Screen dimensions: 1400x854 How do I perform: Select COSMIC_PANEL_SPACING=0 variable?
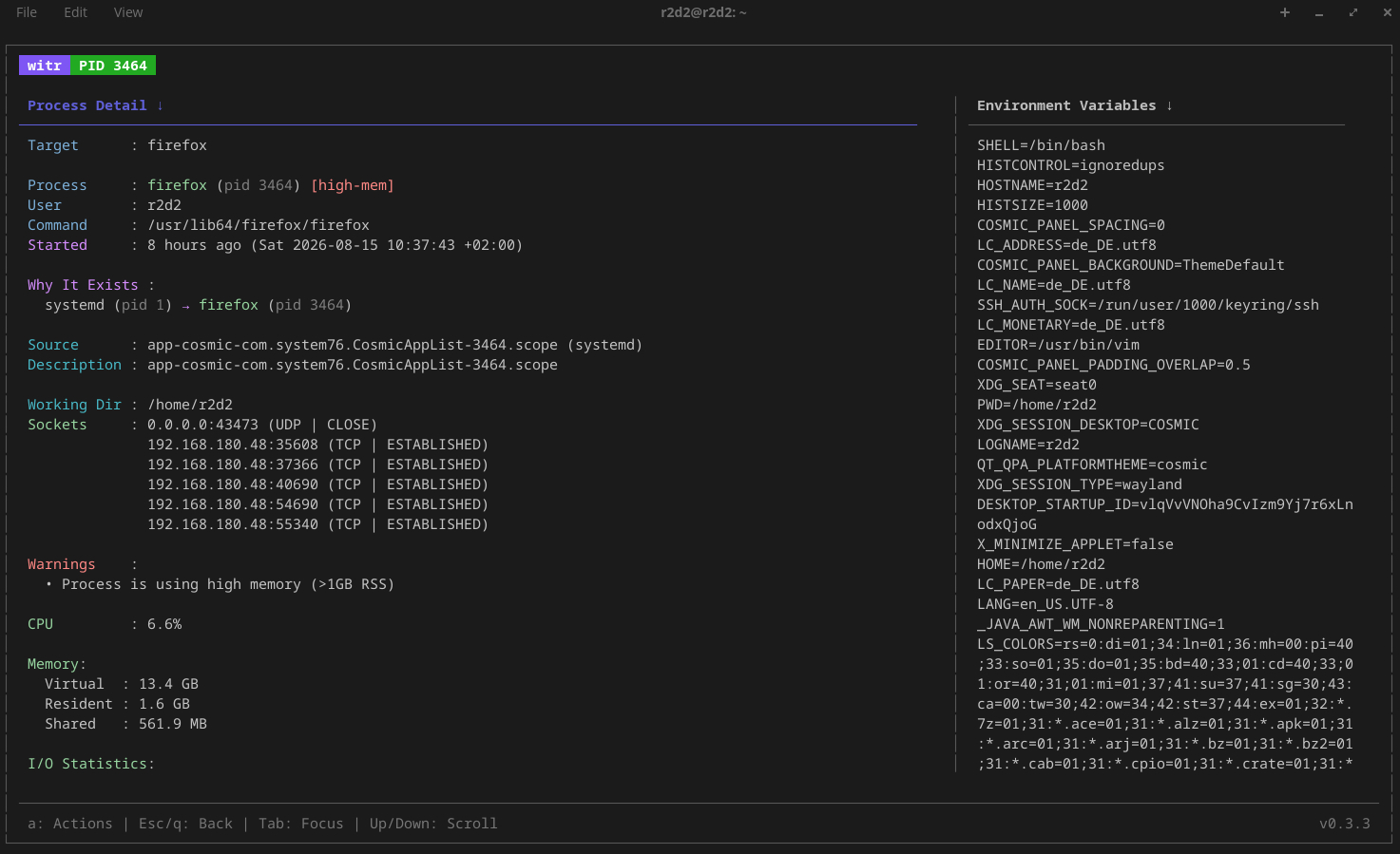click(x=1071, y=225)
